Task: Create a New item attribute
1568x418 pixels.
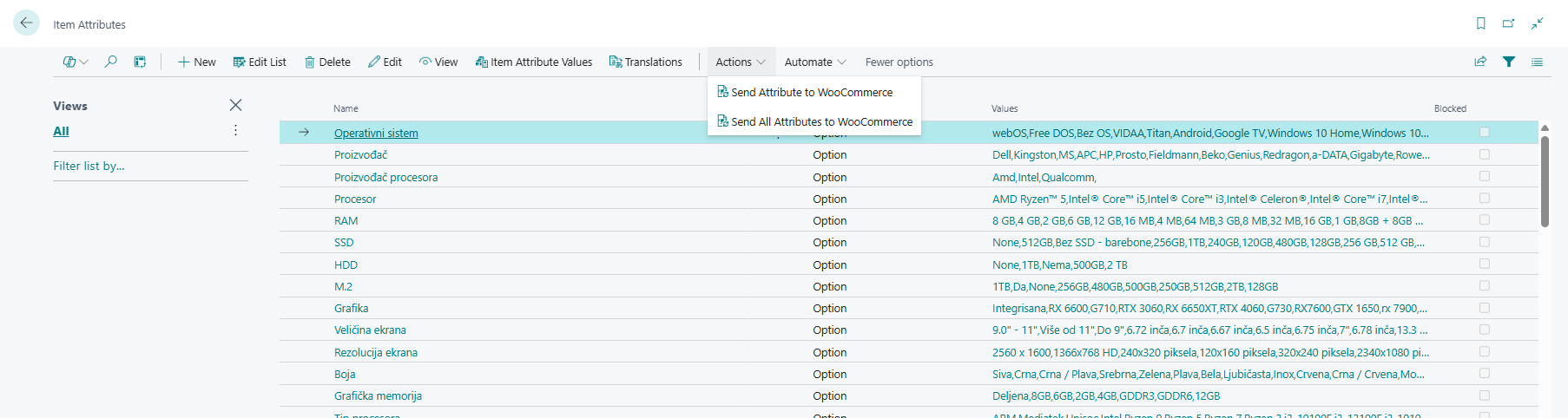Action: [197, 62]
